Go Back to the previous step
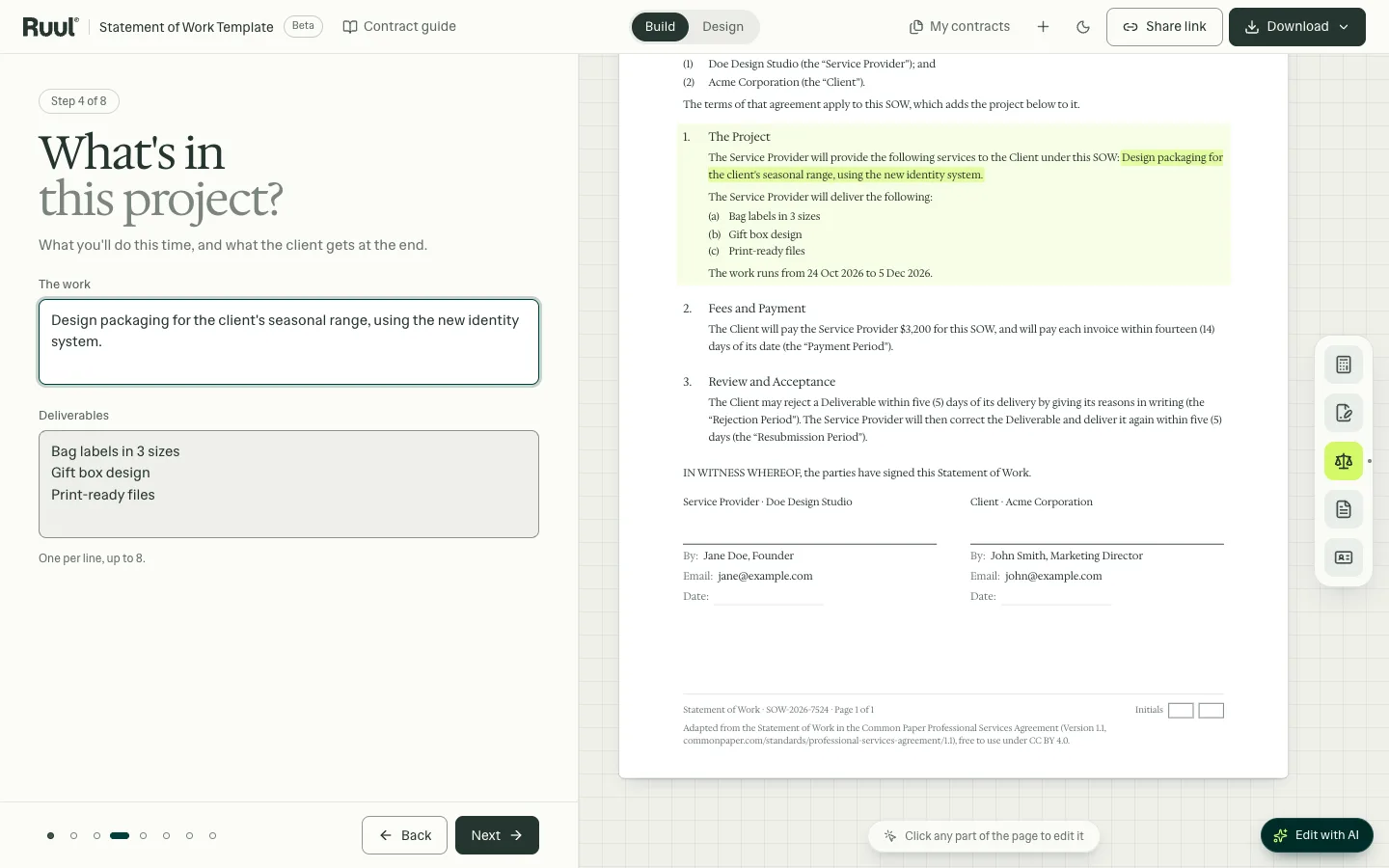Screen dimensions: 1389x868 tap(404, 835)
